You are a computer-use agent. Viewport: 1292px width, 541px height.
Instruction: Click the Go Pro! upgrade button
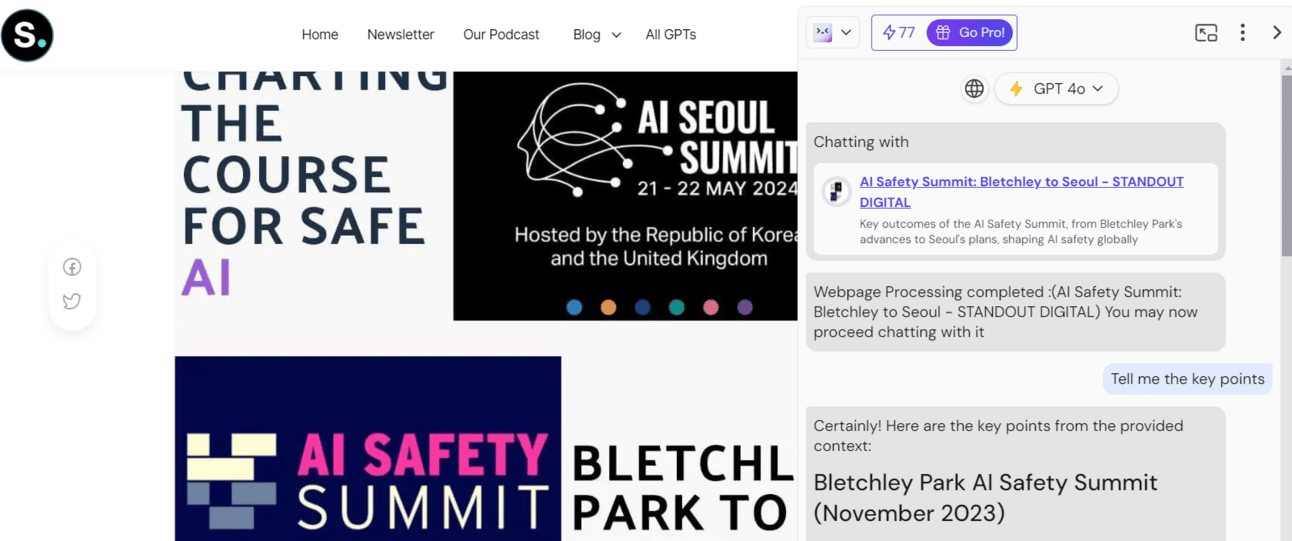click(x=970, y=32)
